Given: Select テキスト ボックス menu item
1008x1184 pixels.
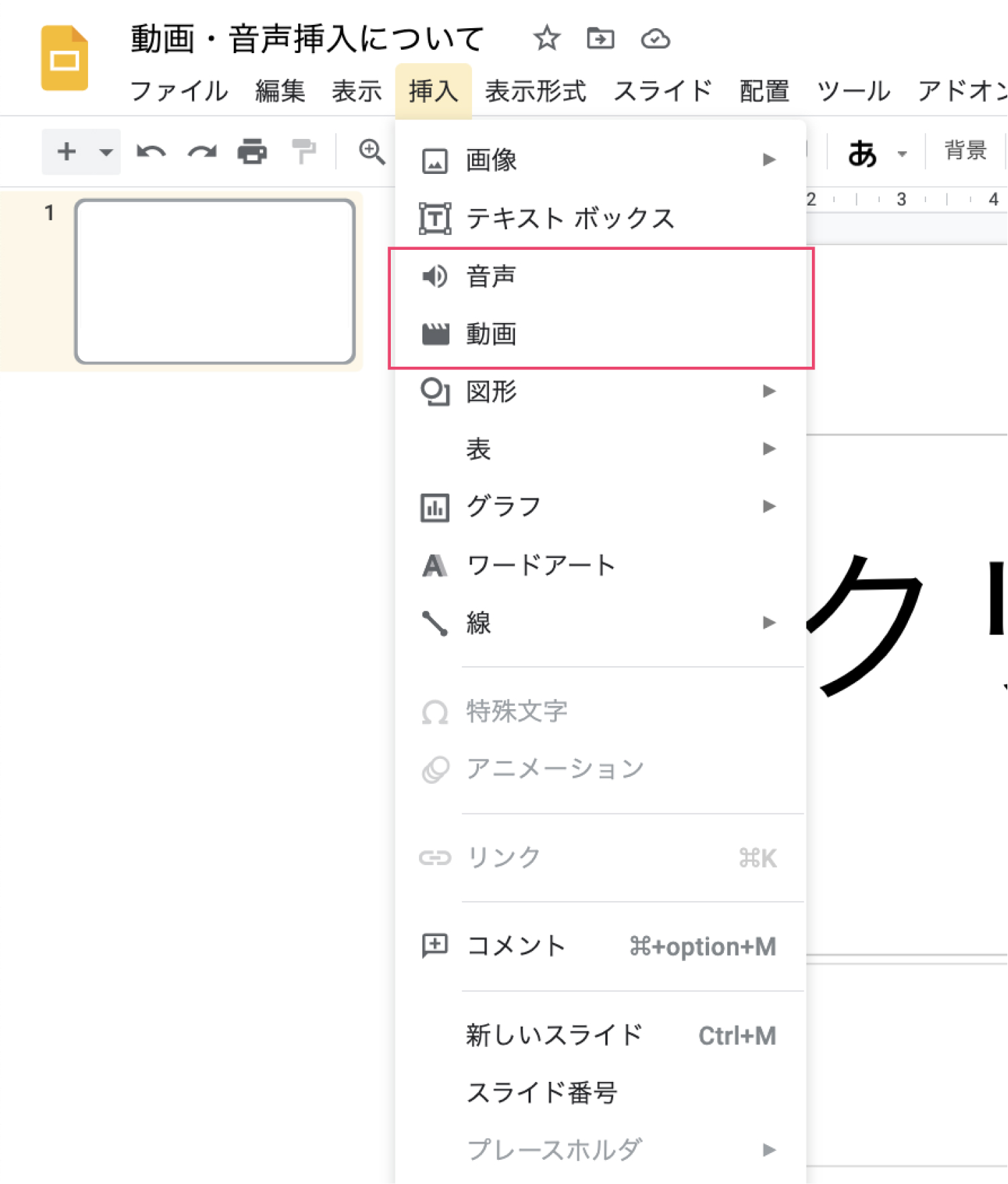Looking at the screenshot, I should click(x=569, y=218).
